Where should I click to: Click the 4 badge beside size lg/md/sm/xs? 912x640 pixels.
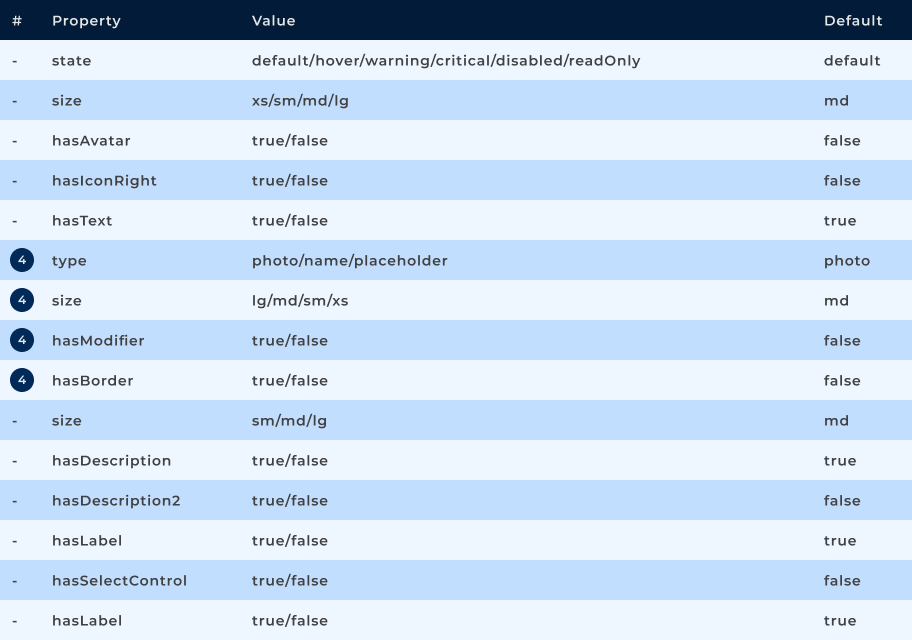coord(22,300)
